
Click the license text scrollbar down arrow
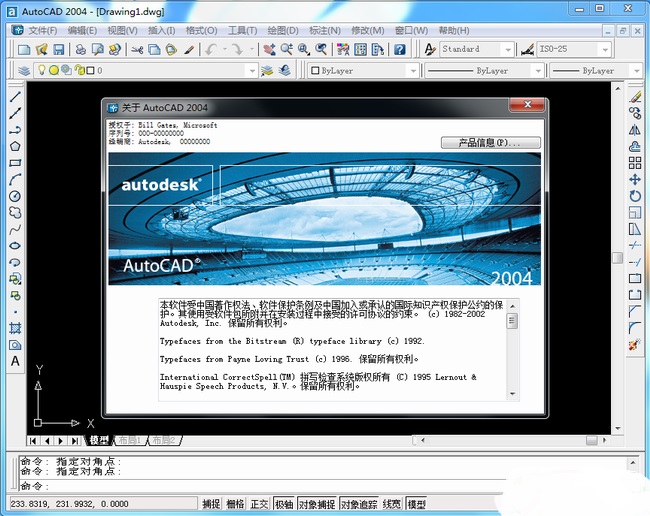[512, 396]
